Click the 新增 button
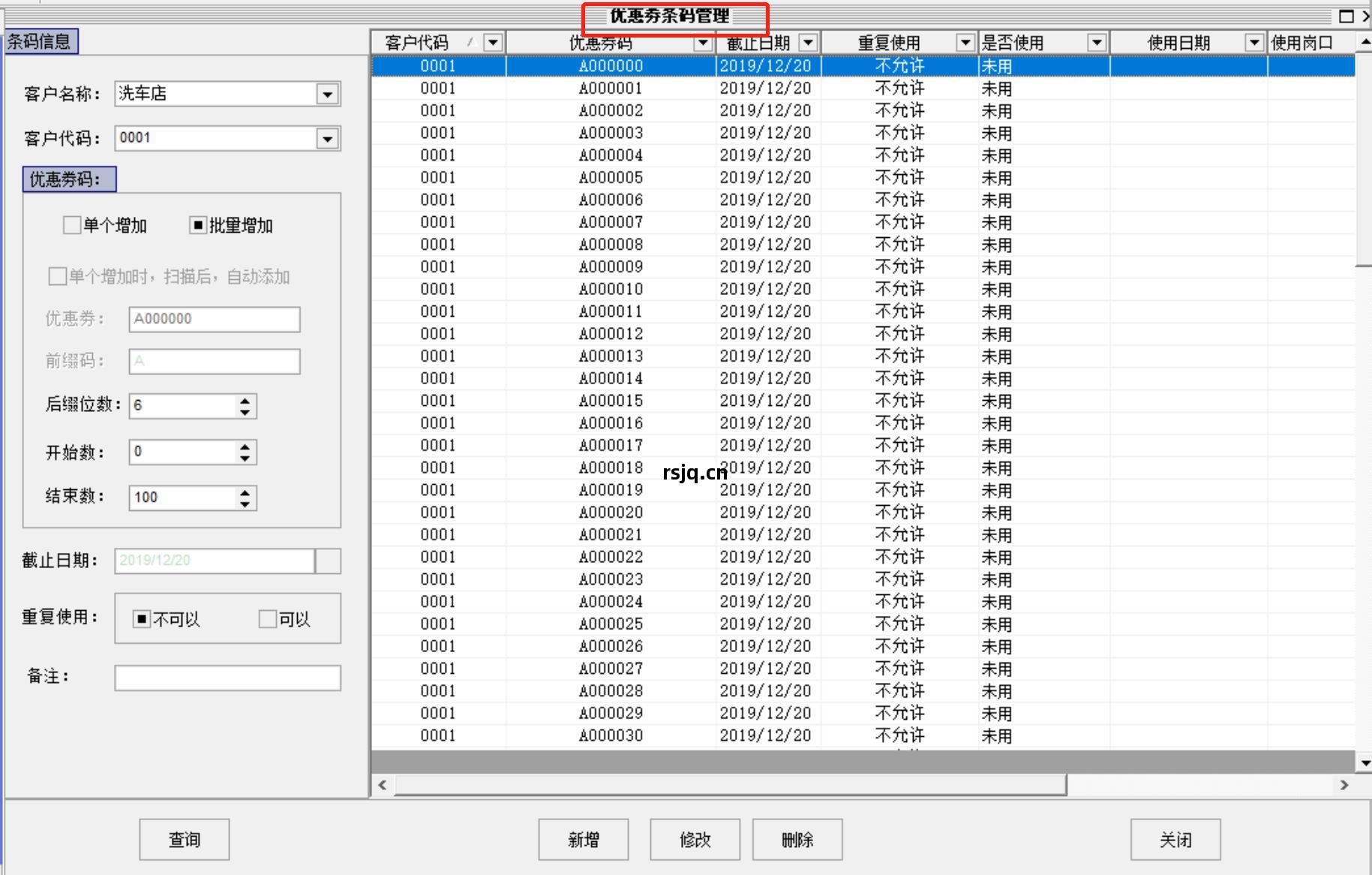The height and width of the screenshot is (875, 1372). [x=582, y=839]
